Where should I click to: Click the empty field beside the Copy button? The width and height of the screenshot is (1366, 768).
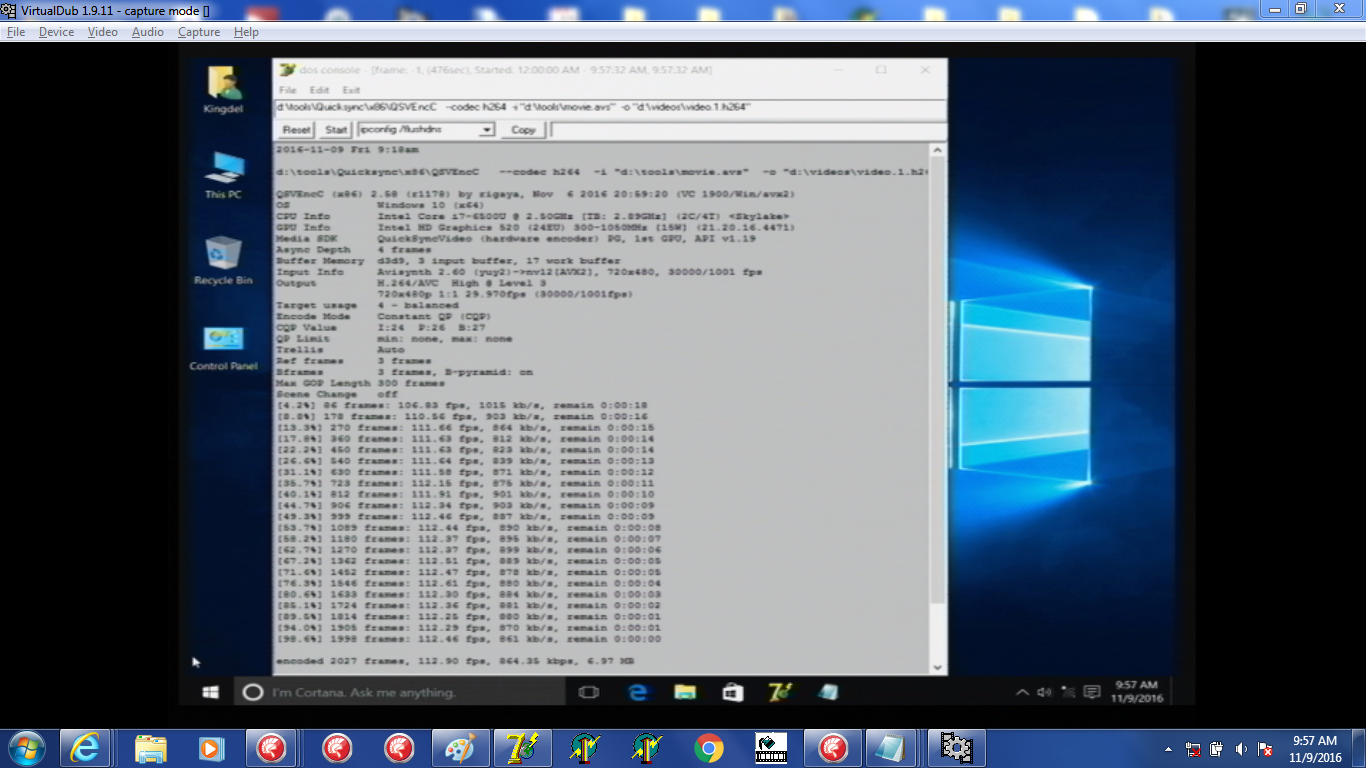click(x=748, y=130)
